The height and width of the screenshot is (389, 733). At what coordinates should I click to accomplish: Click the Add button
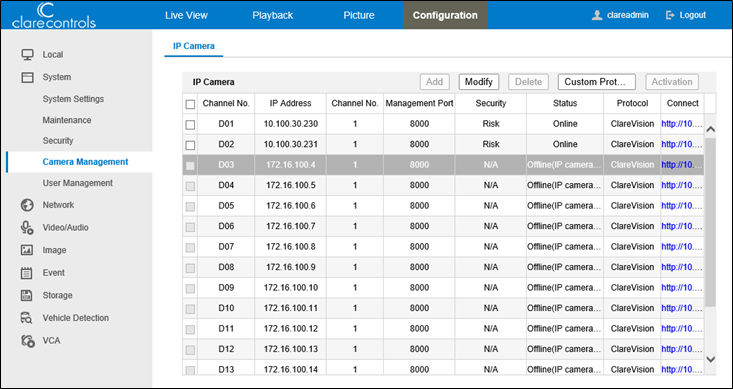(x=434, y=82)
